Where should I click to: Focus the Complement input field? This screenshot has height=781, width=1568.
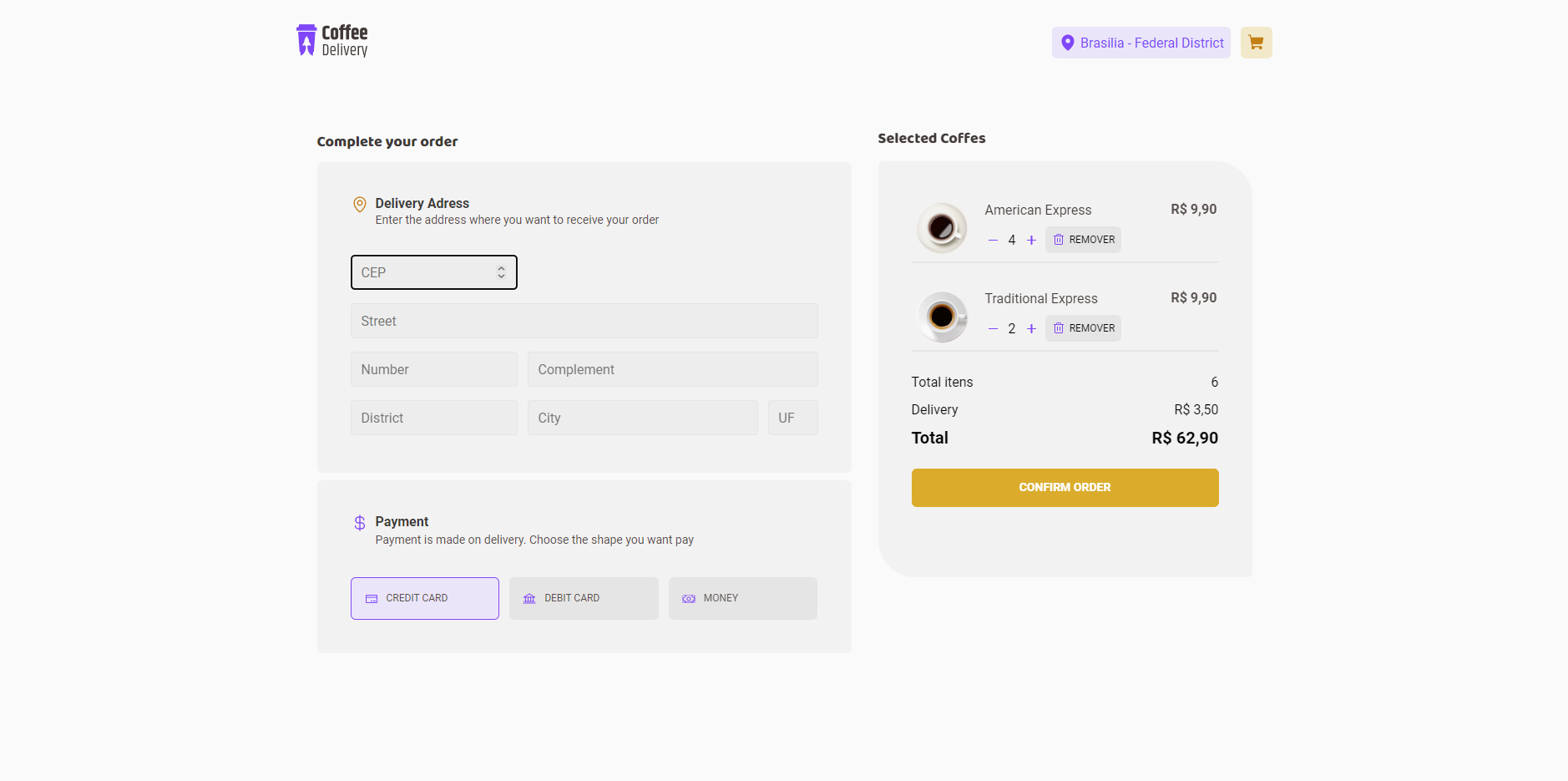673,369
